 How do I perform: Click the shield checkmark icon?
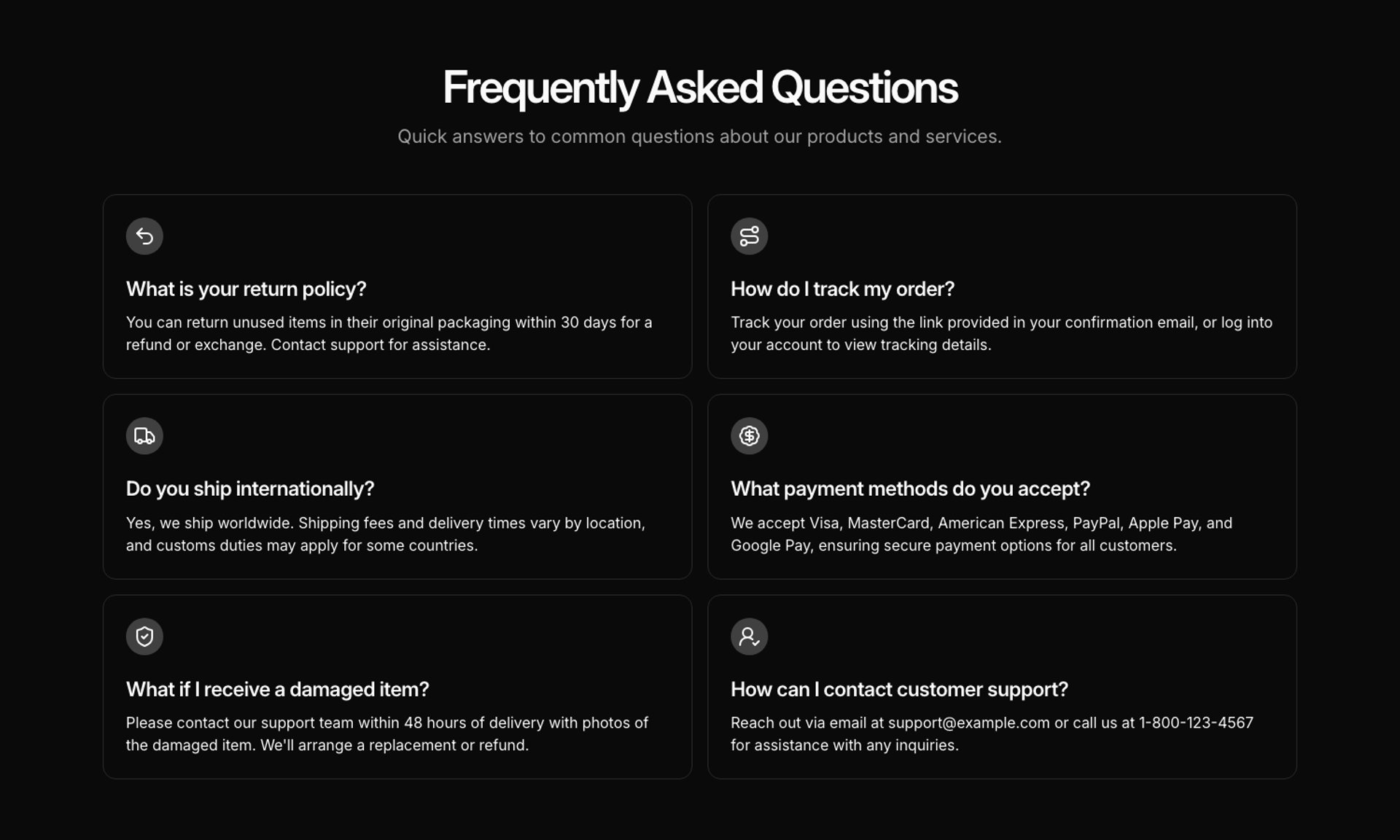point(144,637)
